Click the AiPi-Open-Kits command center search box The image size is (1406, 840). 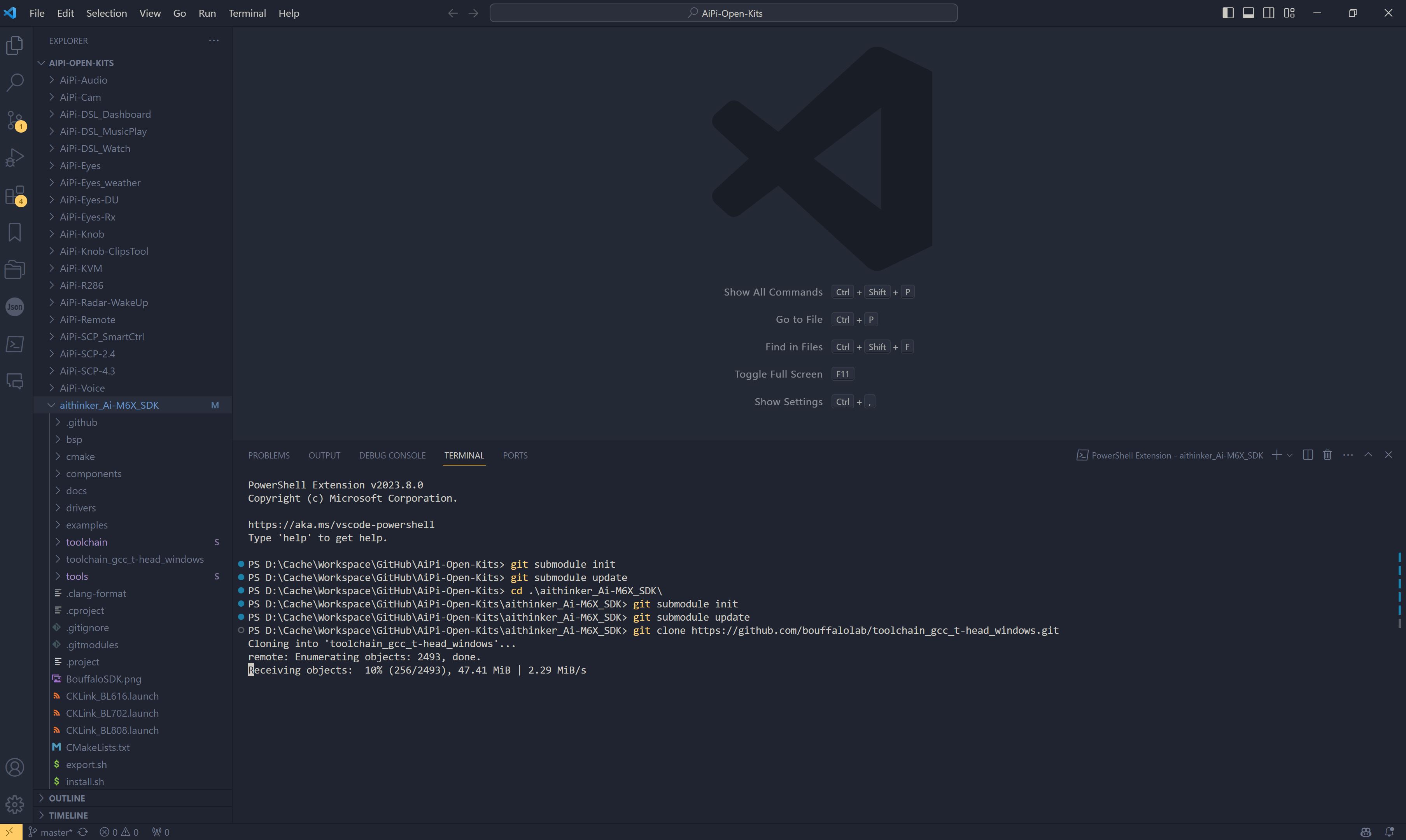(x=723, y=13)
